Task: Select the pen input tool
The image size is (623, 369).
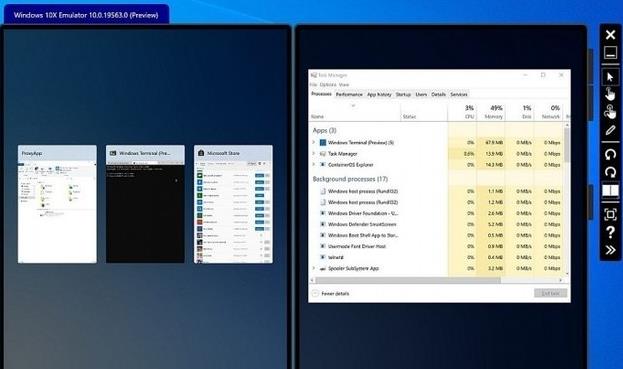Action: 610,130
